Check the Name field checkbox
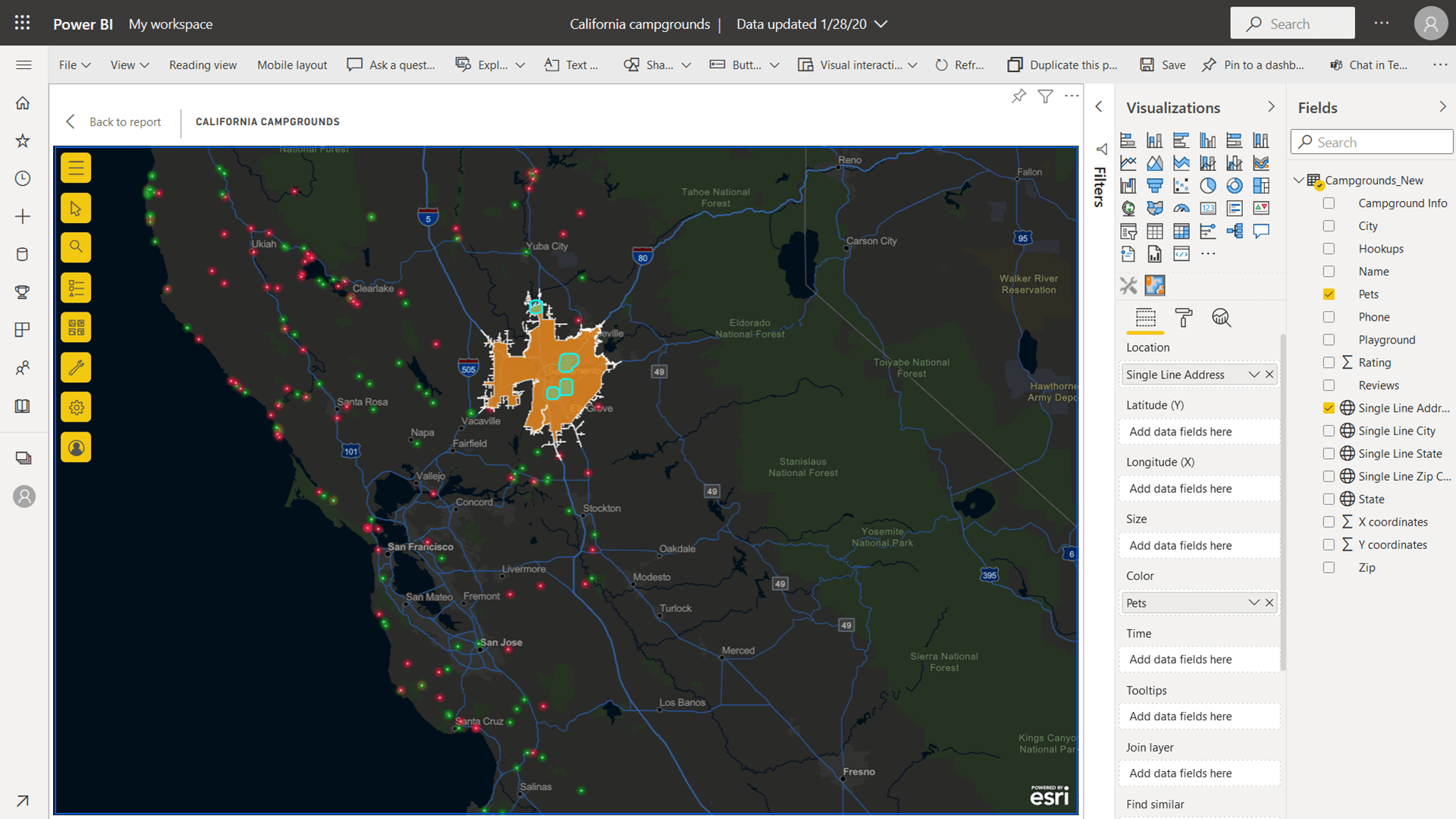Viewport: 1456px width, 819px height. 1329,271
